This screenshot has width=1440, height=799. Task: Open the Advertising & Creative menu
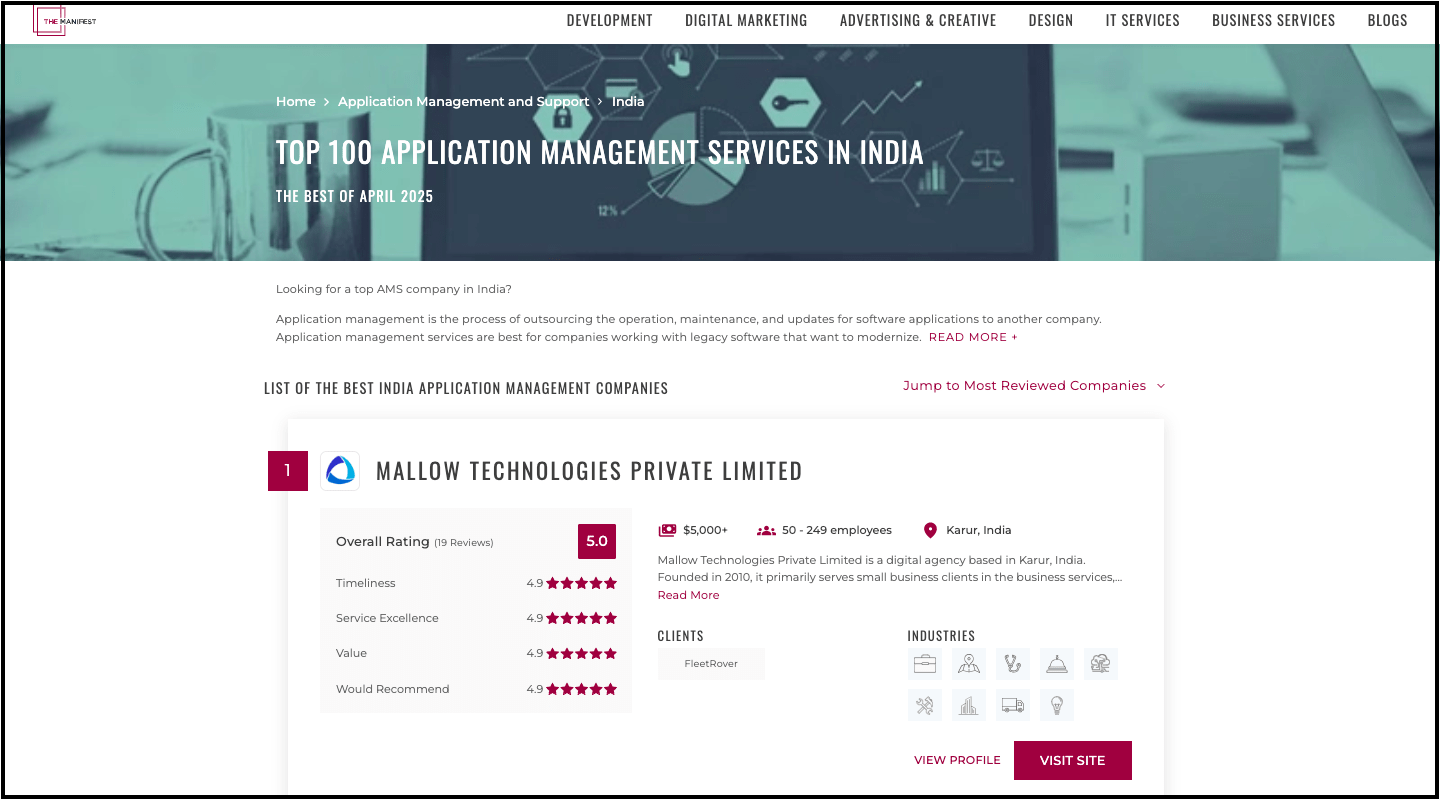click(918, 20)
